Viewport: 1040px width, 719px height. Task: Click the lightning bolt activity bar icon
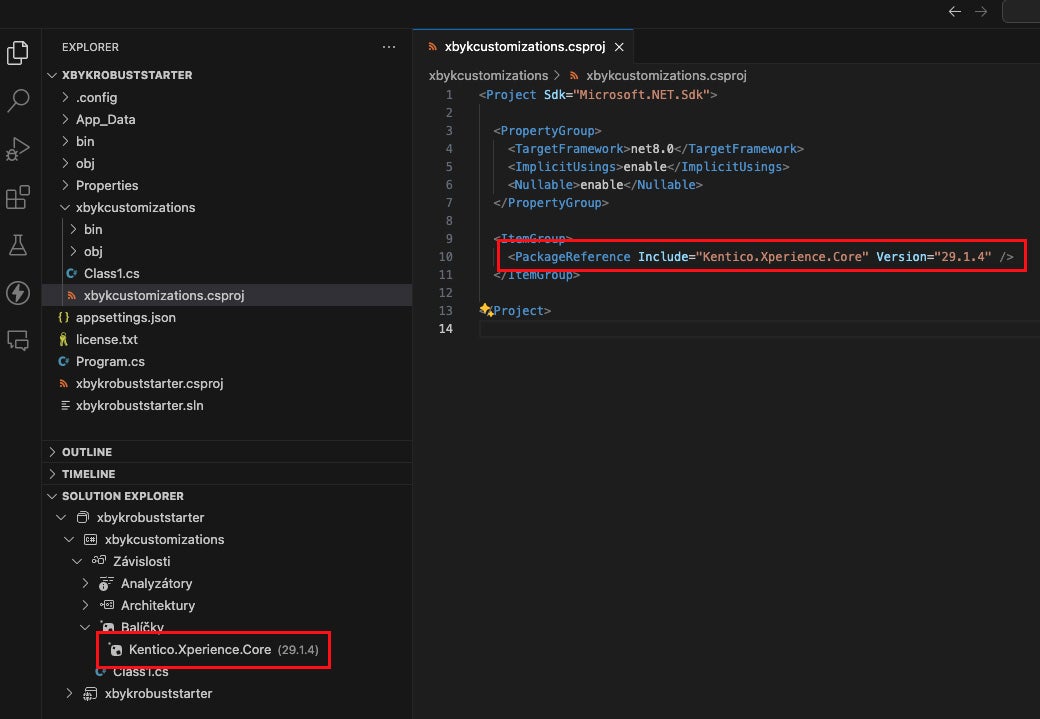18,293
